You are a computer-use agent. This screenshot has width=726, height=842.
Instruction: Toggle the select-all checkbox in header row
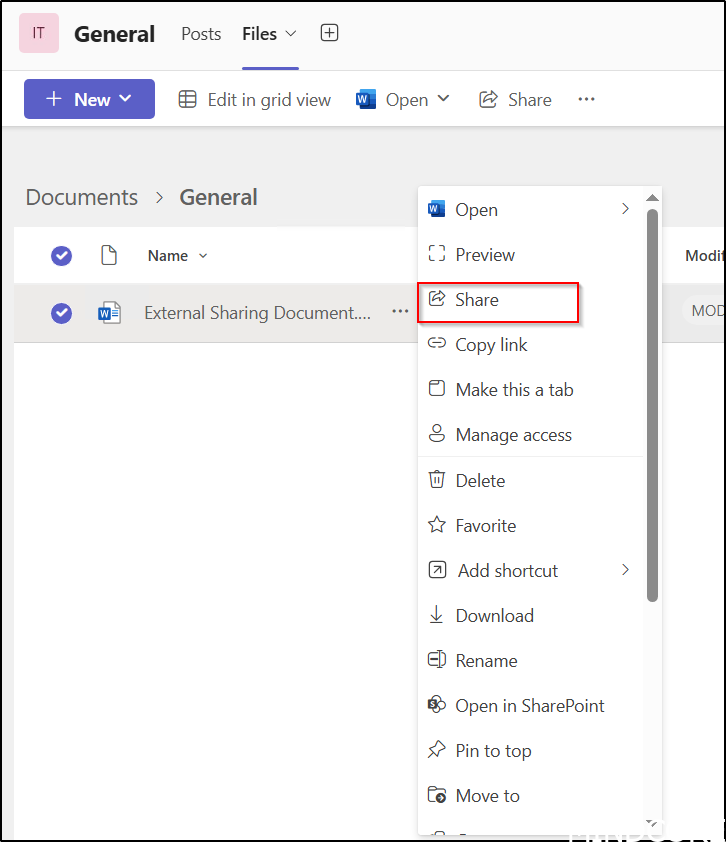(62, 256)
